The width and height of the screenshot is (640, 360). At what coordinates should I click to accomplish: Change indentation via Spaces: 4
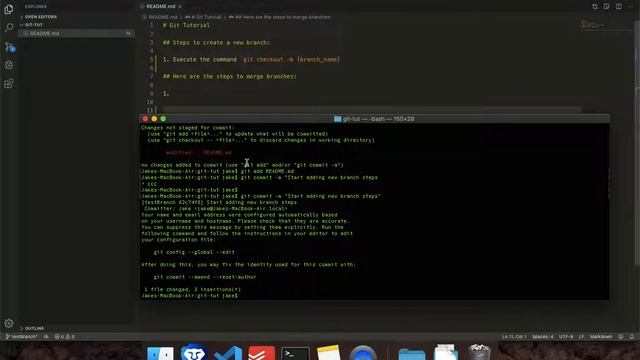tap(542, 337)
